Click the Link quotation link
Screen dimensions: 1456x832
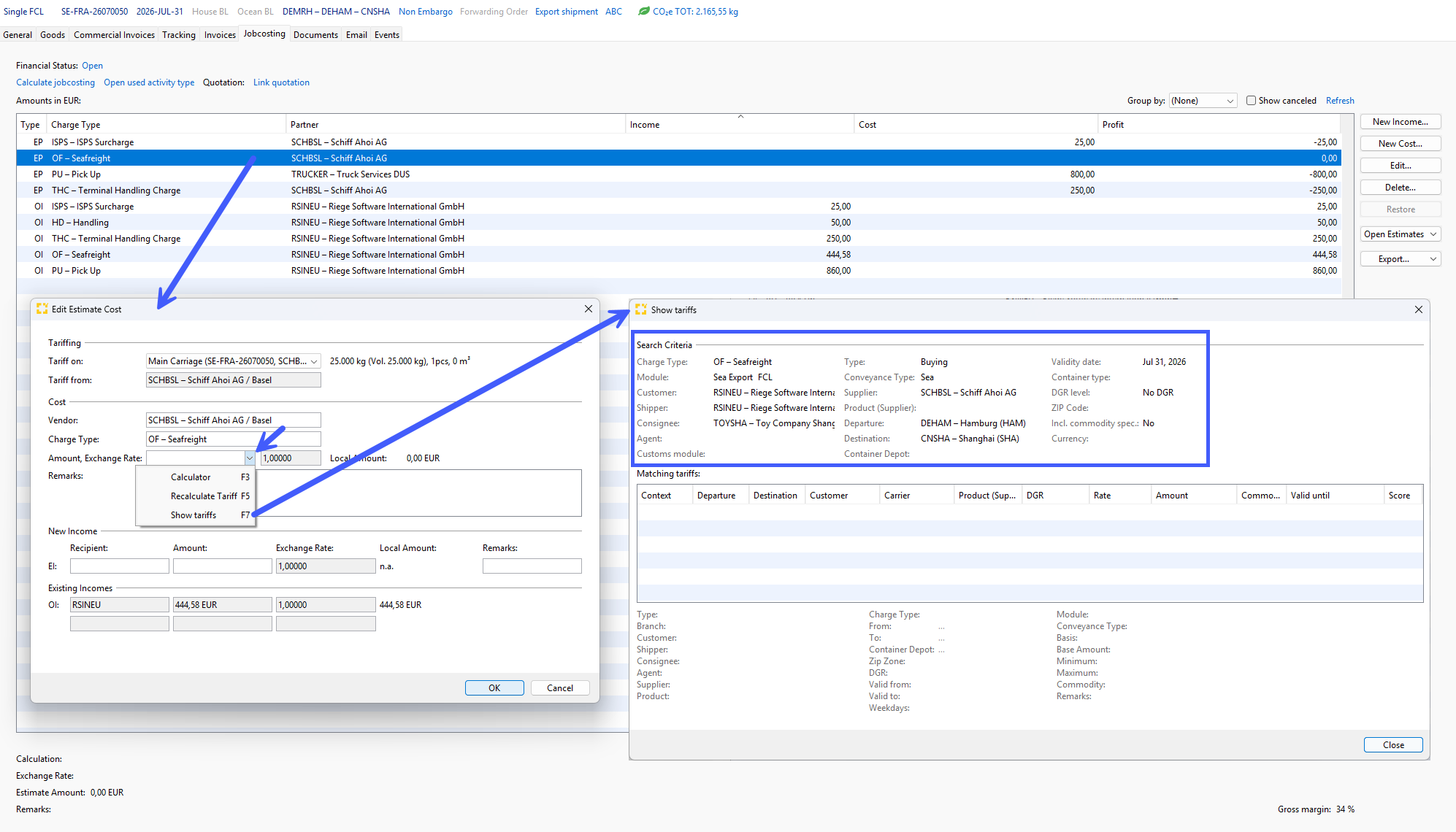(281, 82)
